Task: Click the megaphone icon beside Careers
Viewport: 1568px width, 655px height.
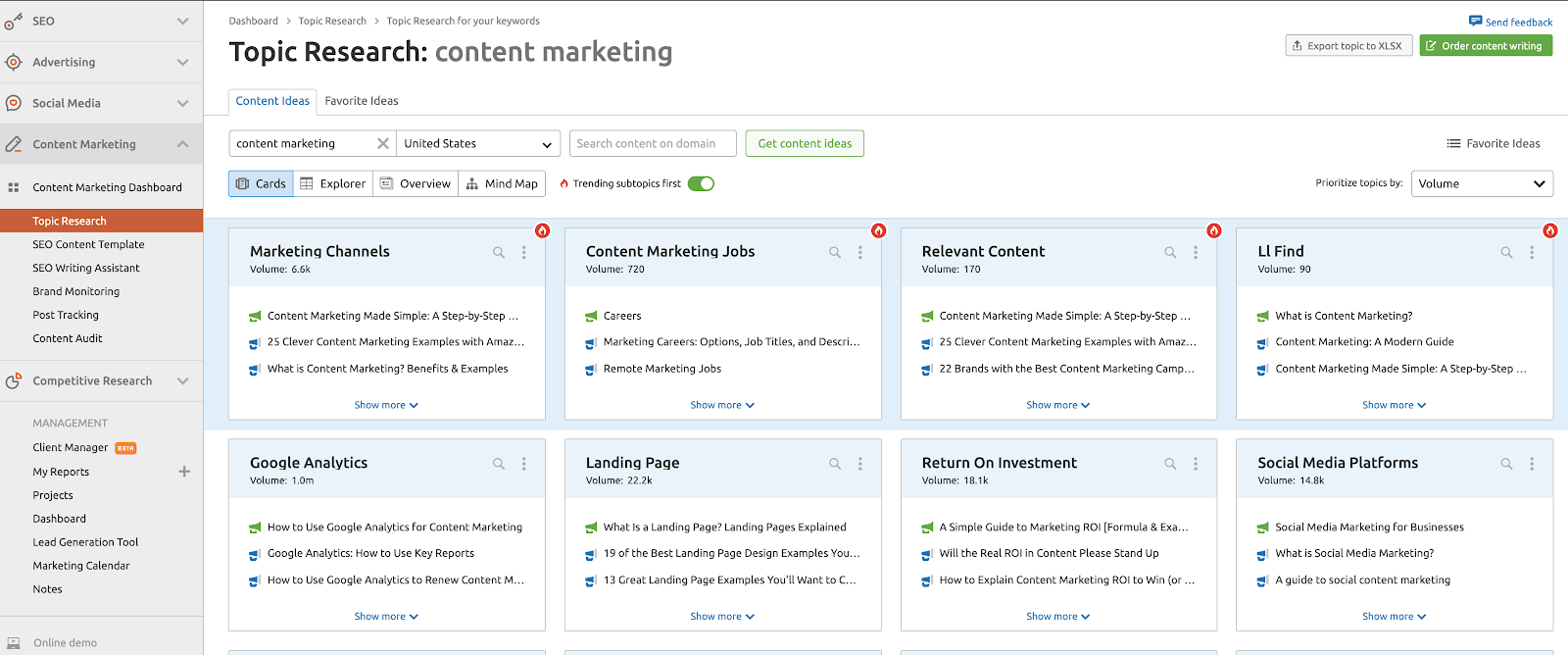Action: click(591, 317)
